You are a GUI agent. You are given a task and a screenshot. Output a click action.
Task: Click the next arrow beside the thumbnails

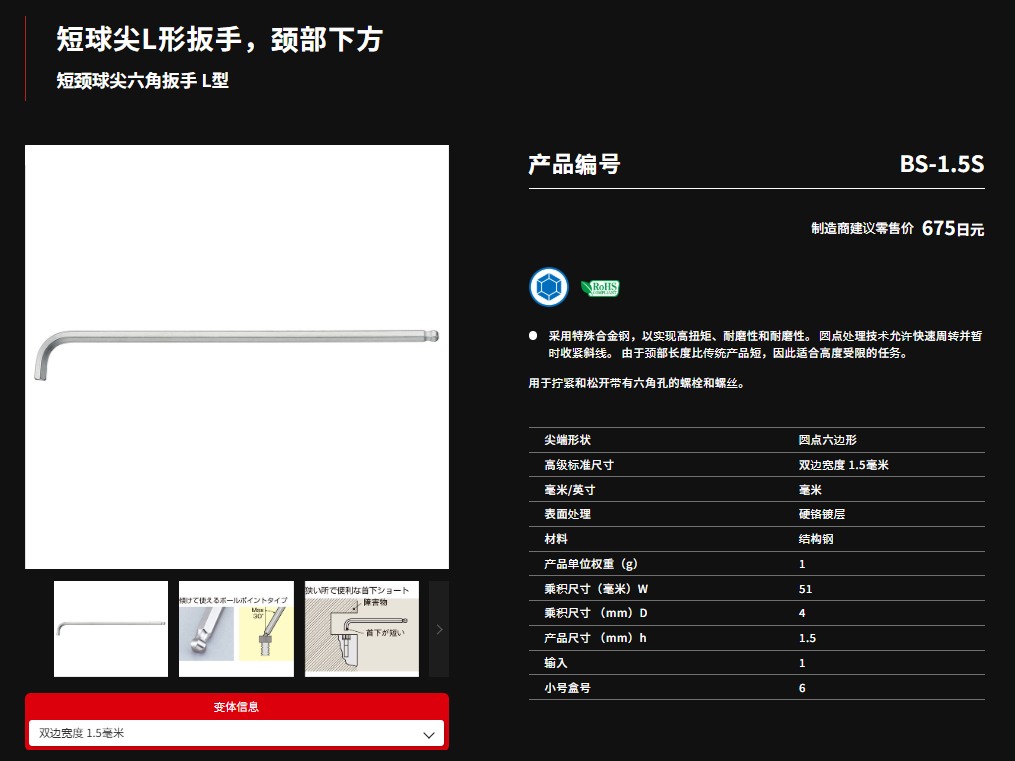(439, 629)
